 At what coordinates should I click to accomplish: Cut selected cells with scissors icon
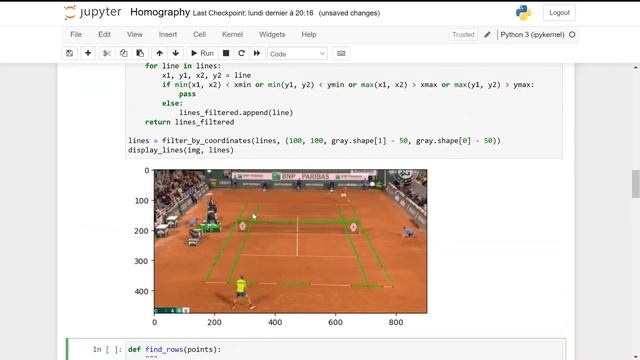coord(107,53)
